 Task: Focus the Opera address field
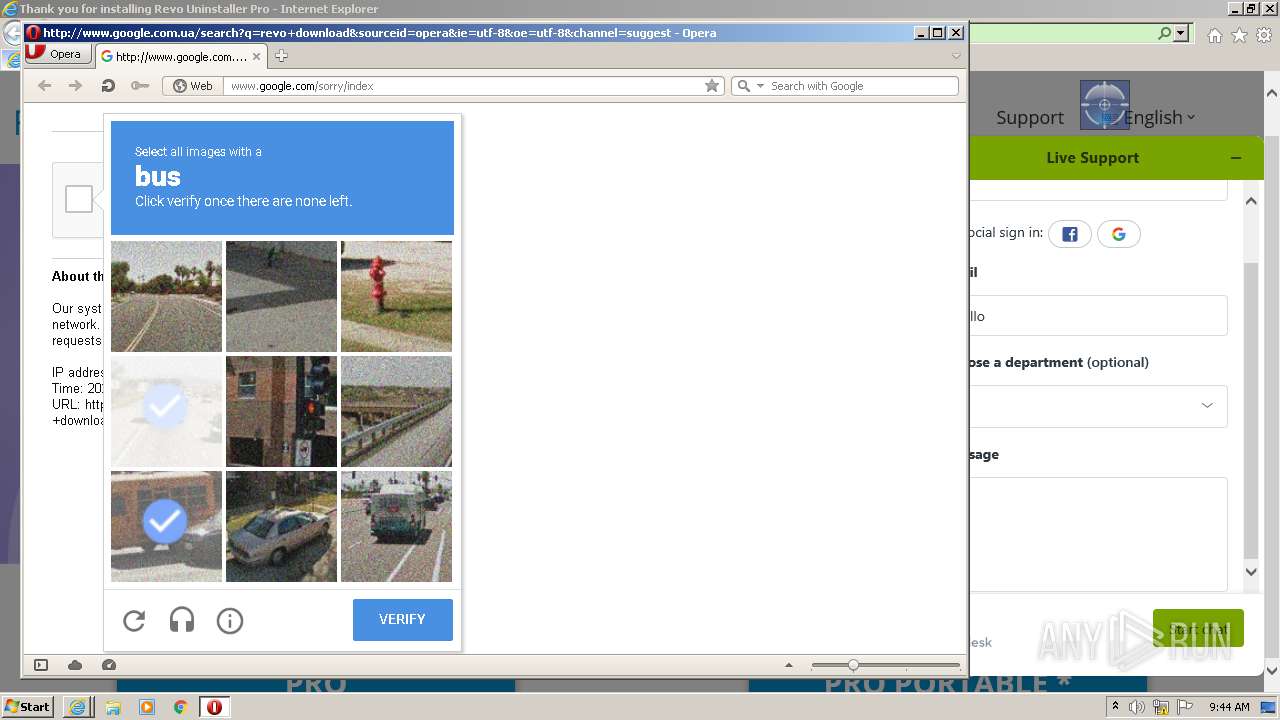[x=465, y=86]
